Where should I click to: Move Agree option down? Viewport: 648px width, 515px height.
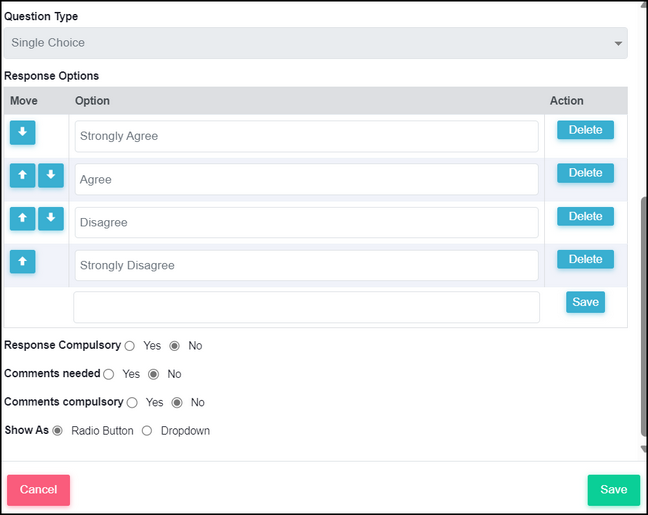51,175
